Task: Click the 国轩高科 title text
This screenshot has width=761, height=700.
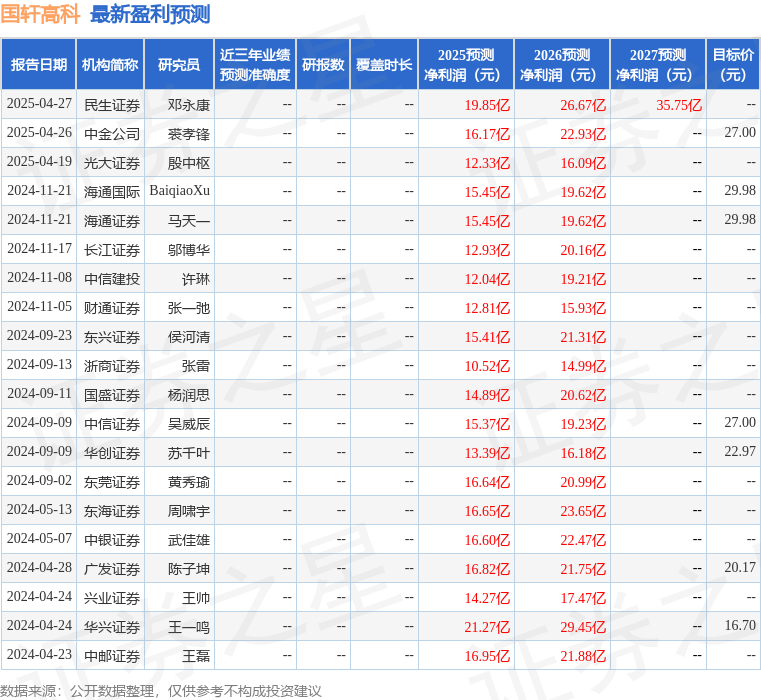Action: click(x=40, y=14)
